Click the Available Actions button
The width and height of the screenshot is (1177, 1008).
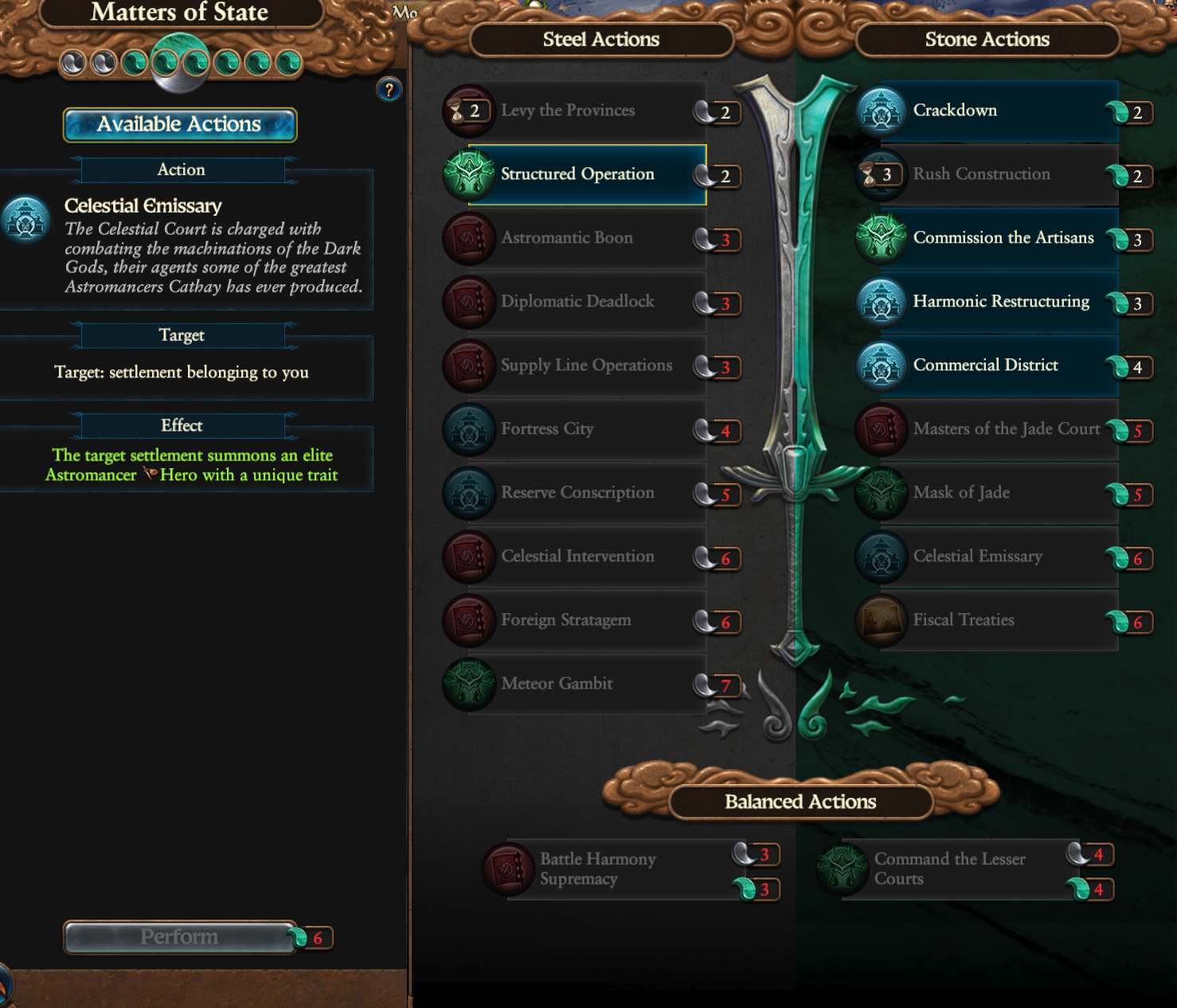click(180, 125)
